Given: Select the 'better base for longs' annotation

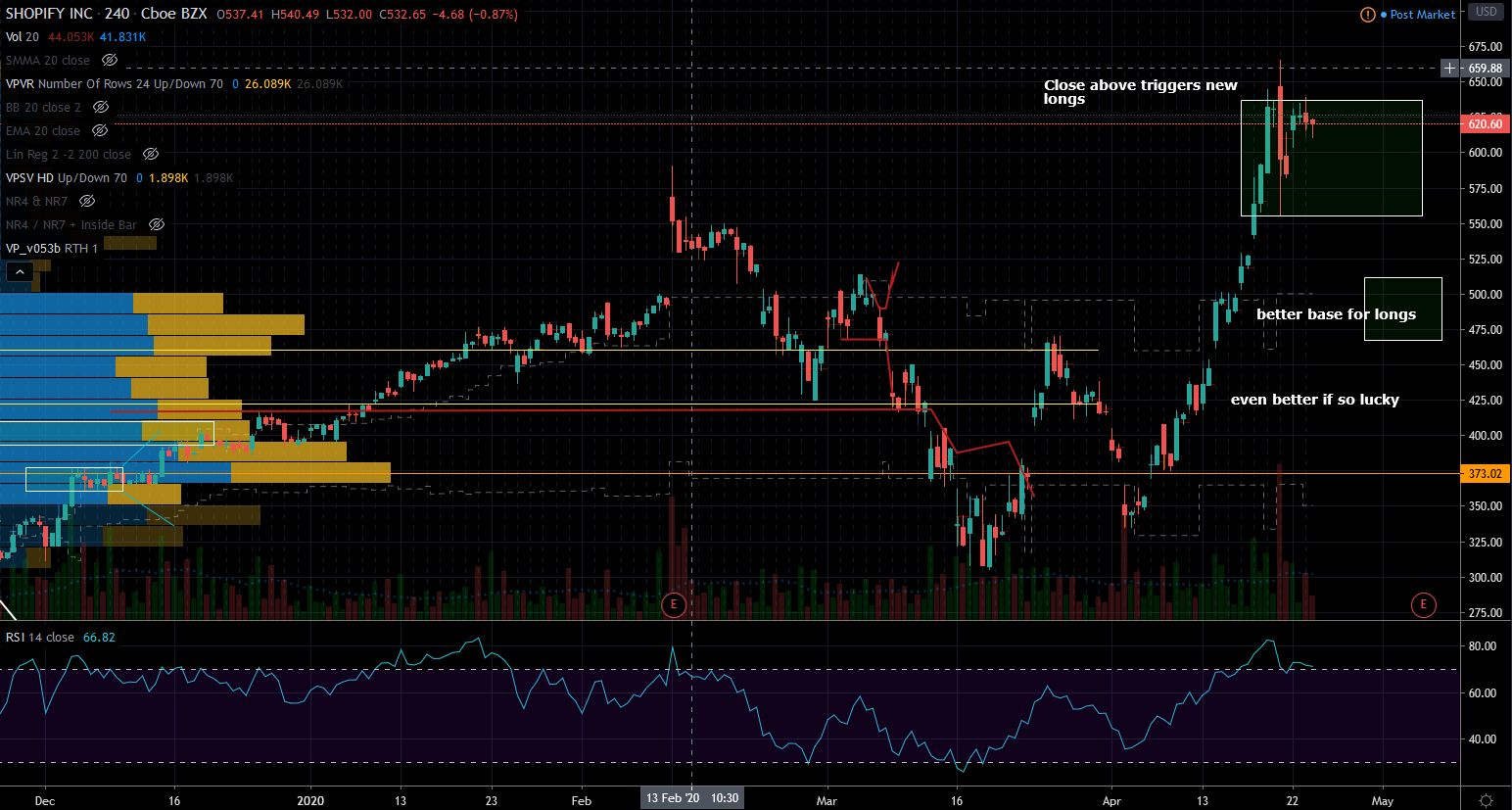Looking at the screenshot, I should pyautogui.click(x=1337, y=314).
